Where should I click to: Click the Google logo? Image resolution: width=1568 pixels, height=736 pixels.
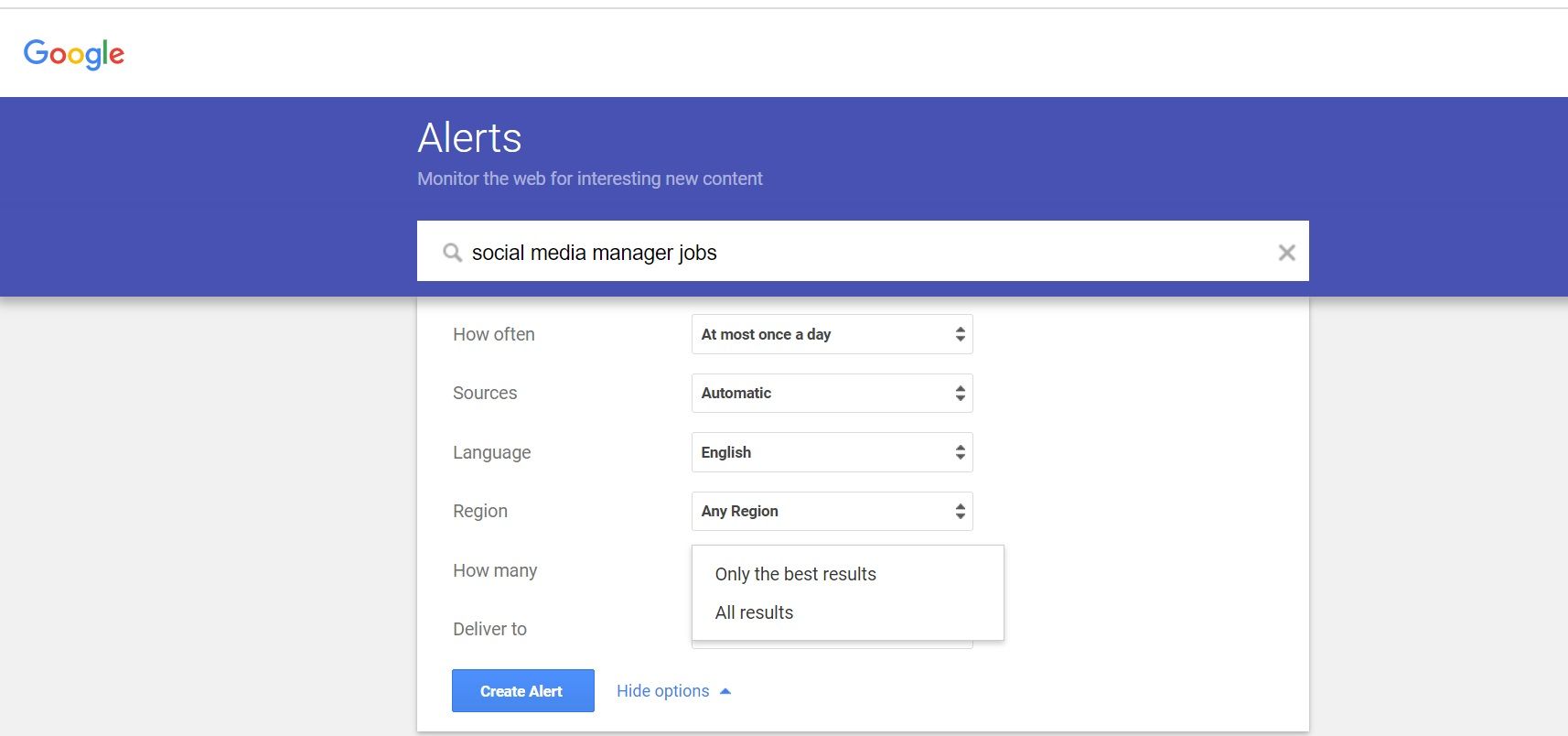coord(74,54)
